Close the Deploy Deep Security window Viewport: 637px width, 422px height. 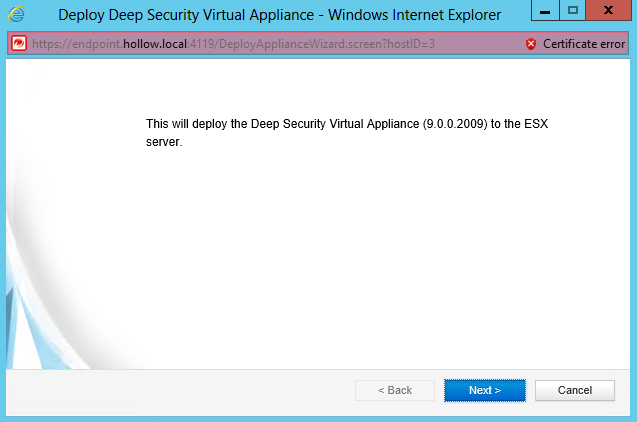609,12
